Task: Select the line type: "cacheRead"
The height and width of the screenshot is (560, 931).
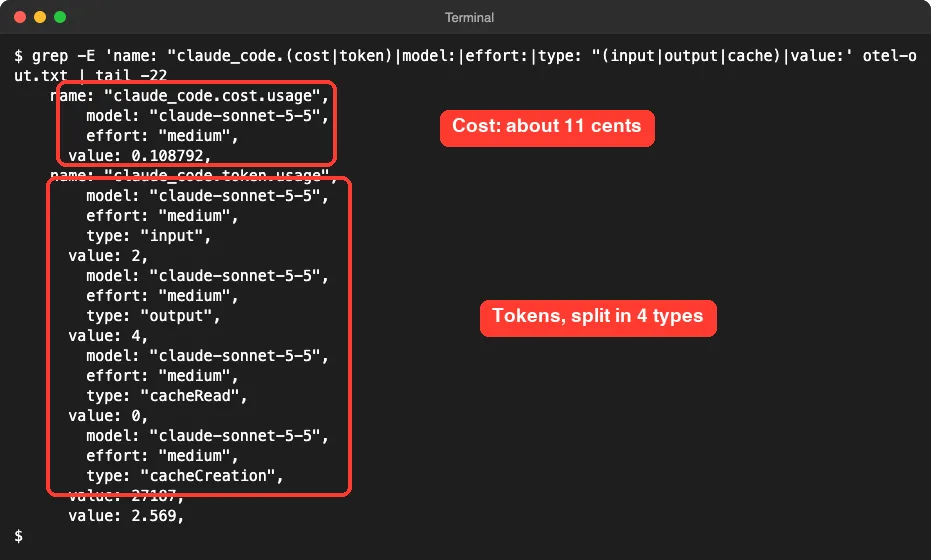Action: point(167,396)
